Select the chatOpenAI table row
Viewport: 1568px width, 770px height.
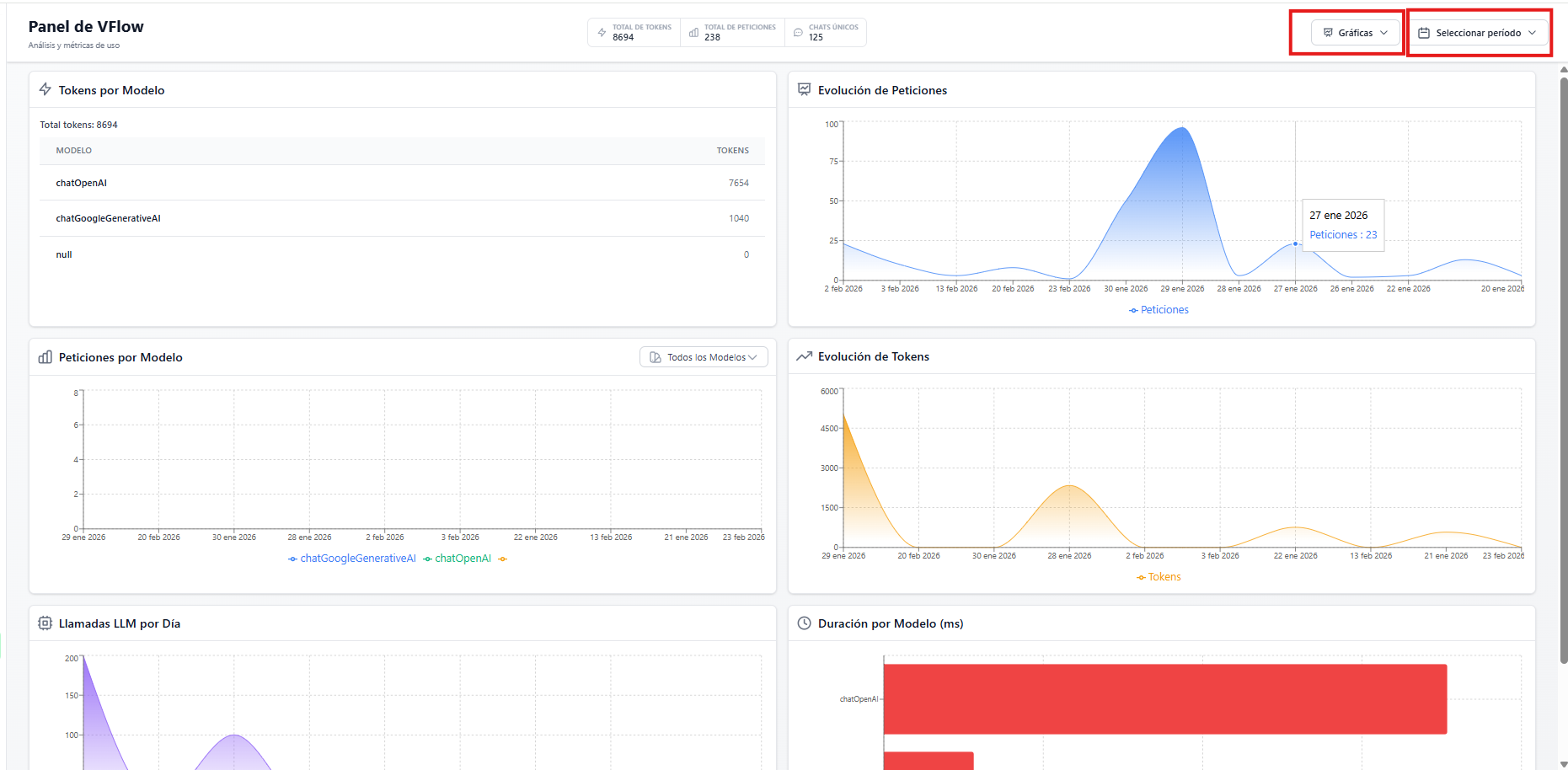[x=402, y=183]
